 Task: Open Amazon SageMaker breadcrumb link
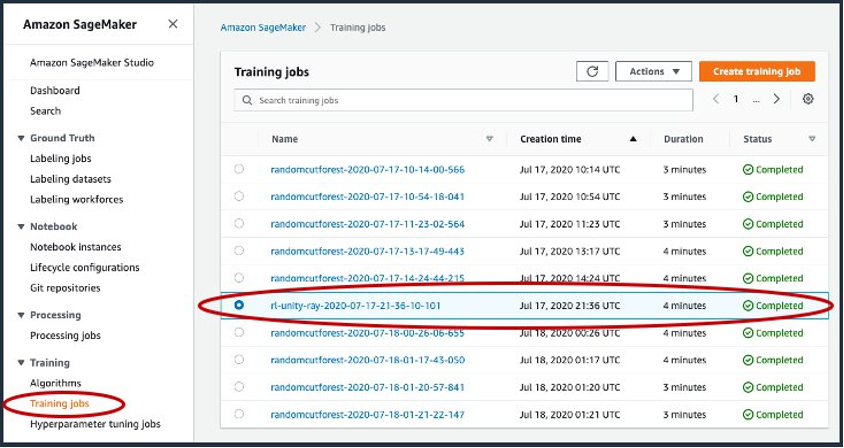coord(263,27)
